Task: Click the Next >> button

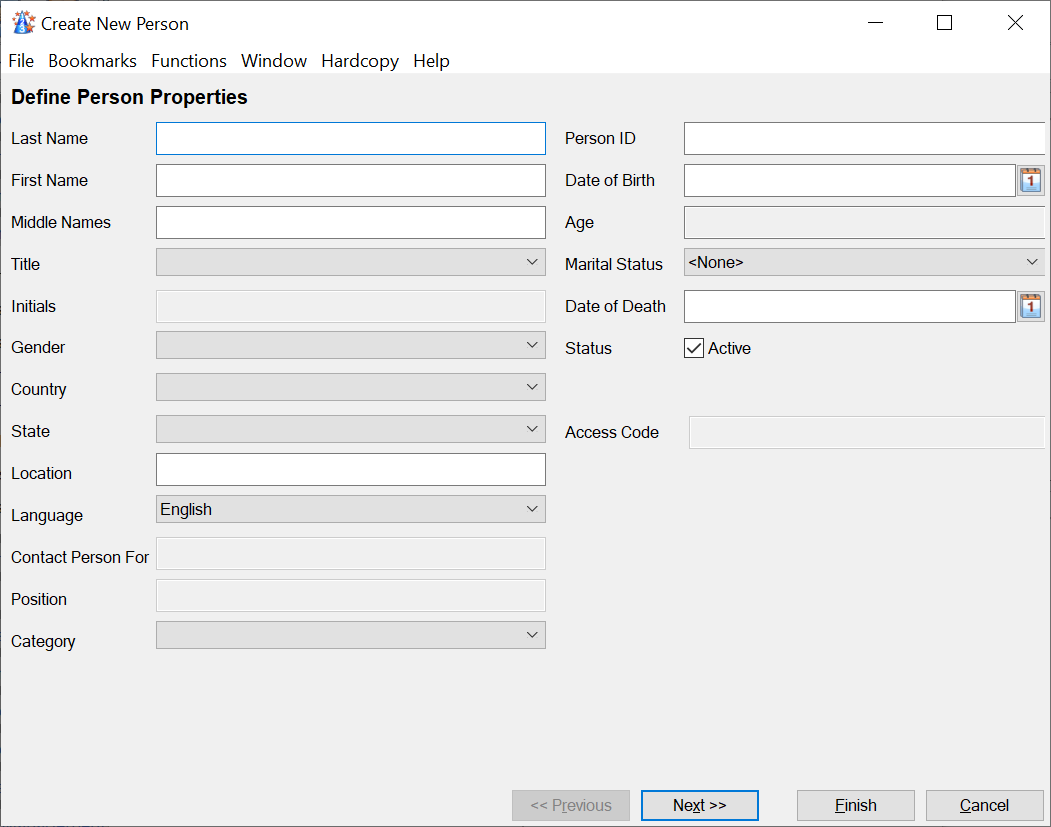Action: tap(699, 805)
